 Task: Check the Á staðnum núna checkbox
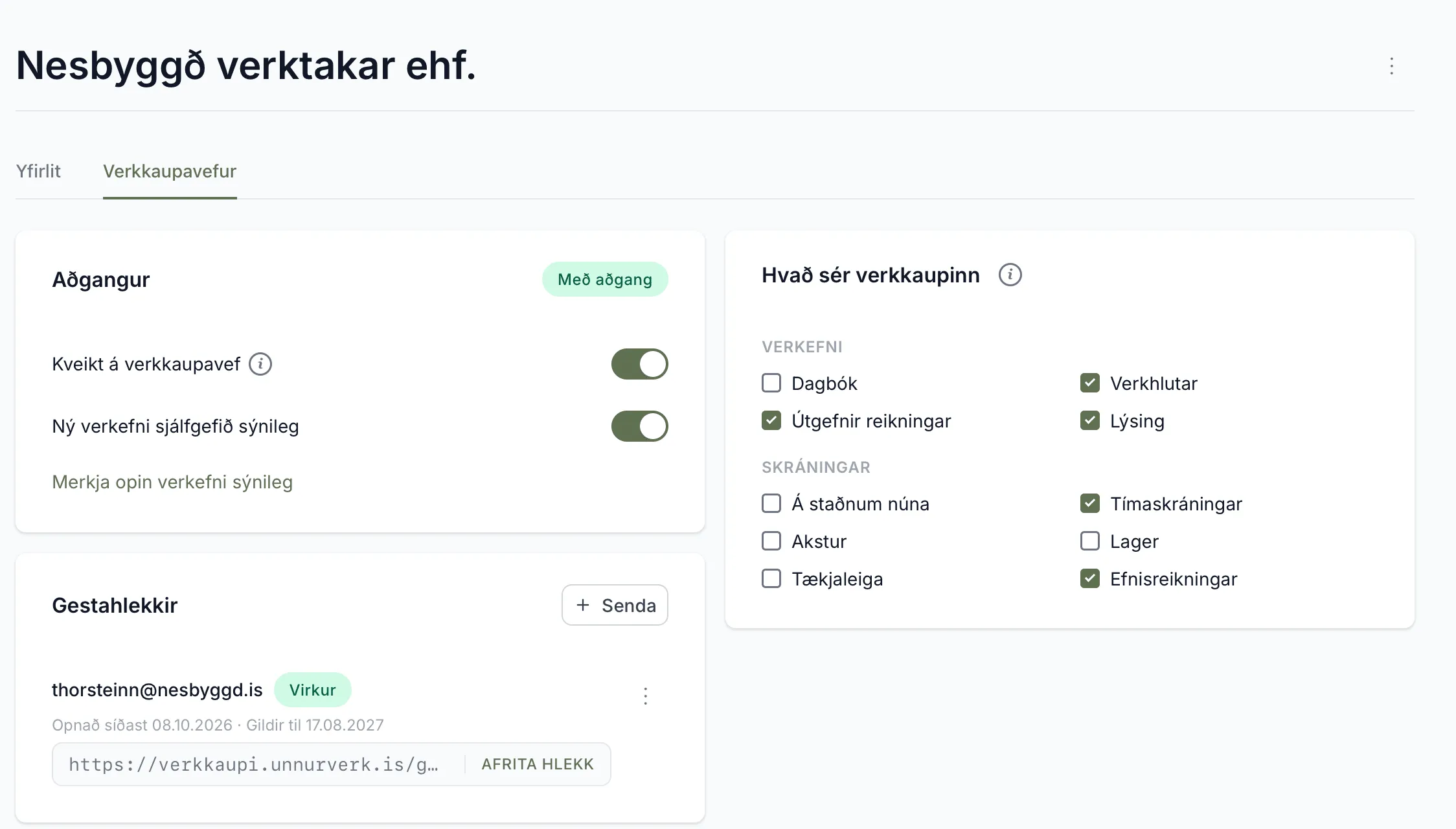(x=771, y=503)
